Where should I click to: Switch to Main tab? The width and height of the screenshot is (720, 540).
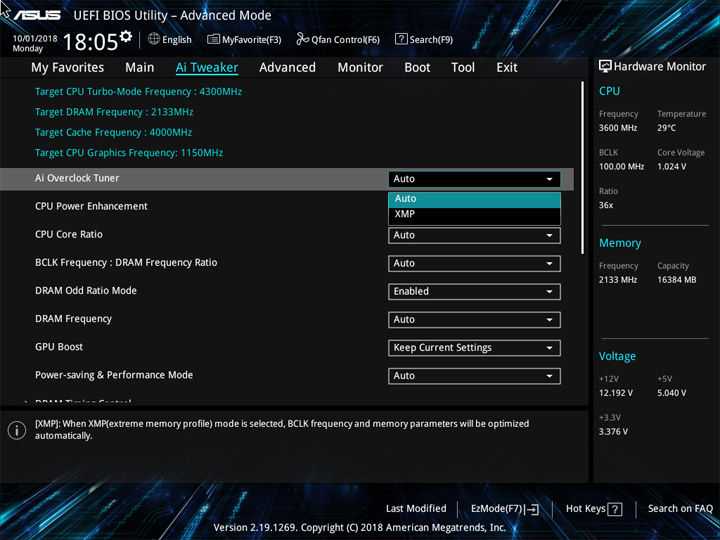[x=140, y=68]
